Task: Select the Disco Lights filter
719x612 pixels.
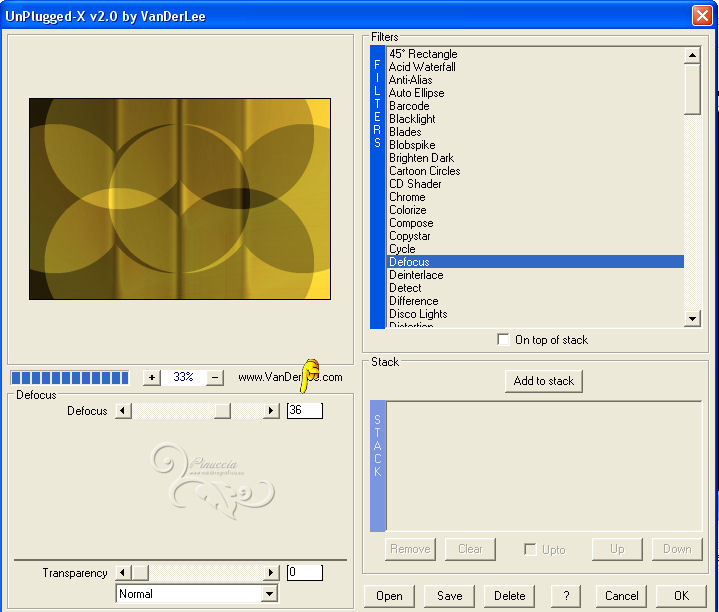Action: (535, 314)
